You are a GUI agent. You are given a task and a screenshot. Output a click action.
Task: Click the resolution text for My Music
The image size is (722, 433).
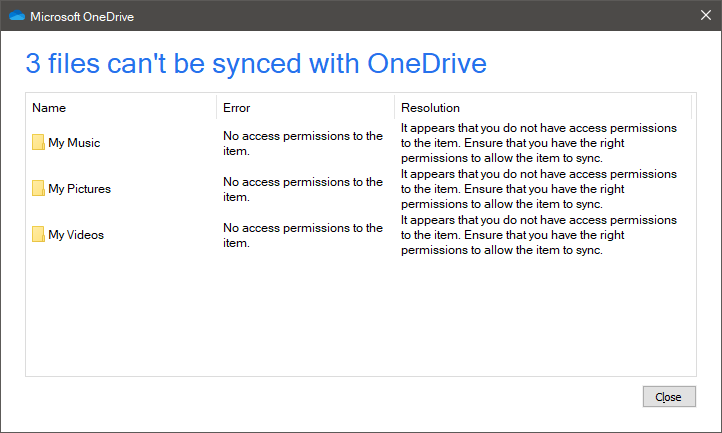tap(539, 143)
